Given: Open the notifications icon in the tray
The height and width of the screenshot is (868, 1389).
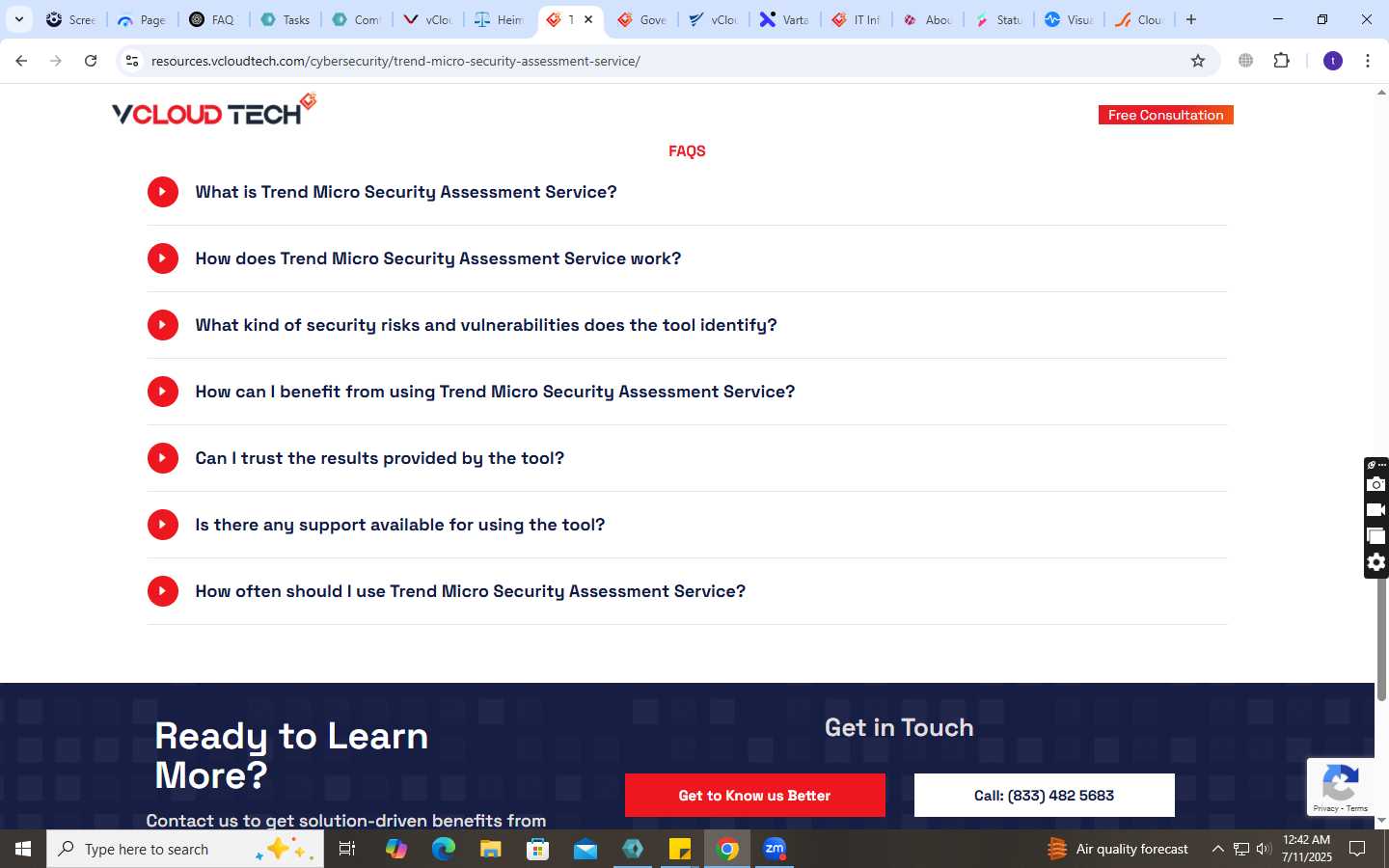Looking at the screenshot, I should pyautogui.click(x=1357, y=849).
